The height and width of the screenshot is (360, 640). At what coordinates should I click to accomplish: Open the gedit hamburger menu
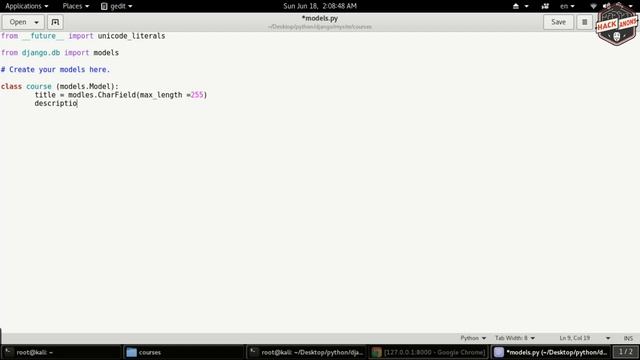[584, 22]
